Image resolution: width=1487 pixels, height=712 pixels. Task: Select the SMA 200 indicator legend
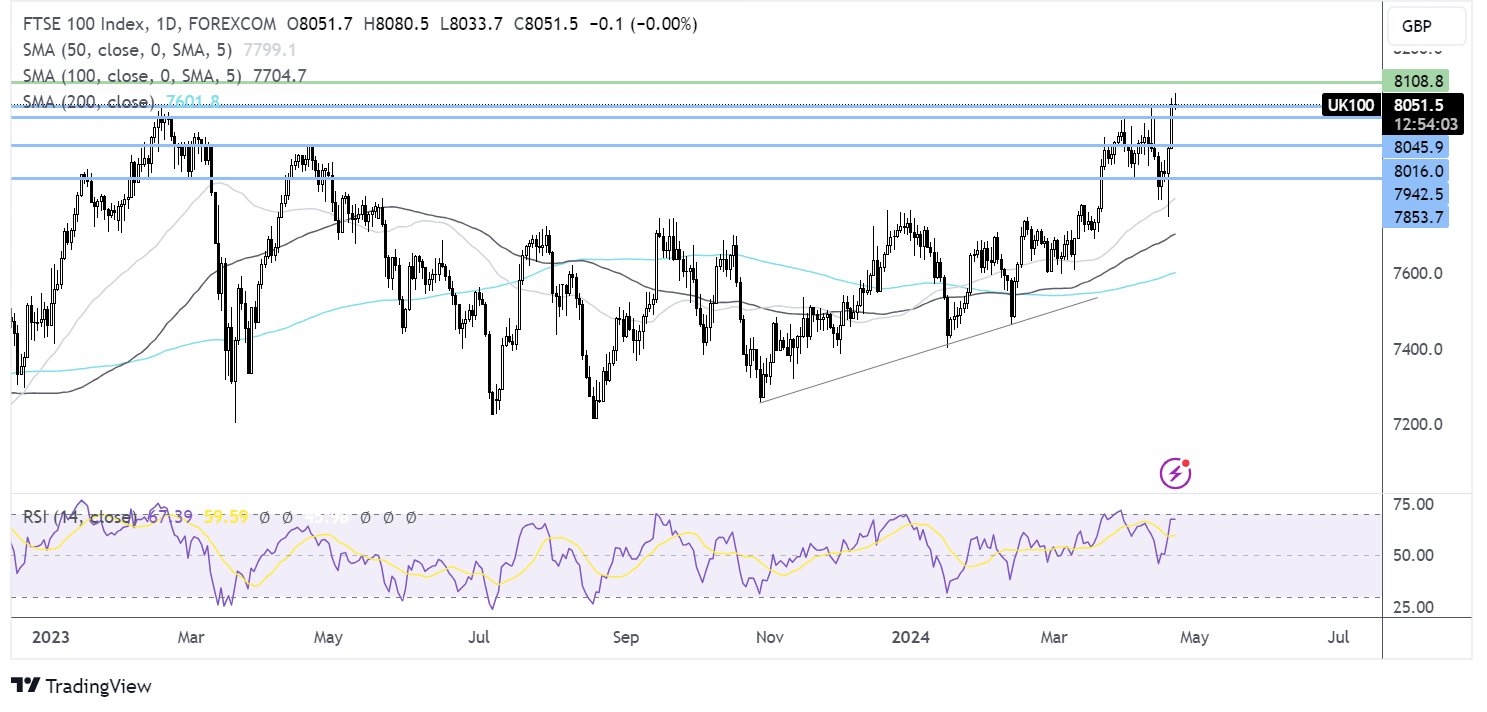point(121,101)
